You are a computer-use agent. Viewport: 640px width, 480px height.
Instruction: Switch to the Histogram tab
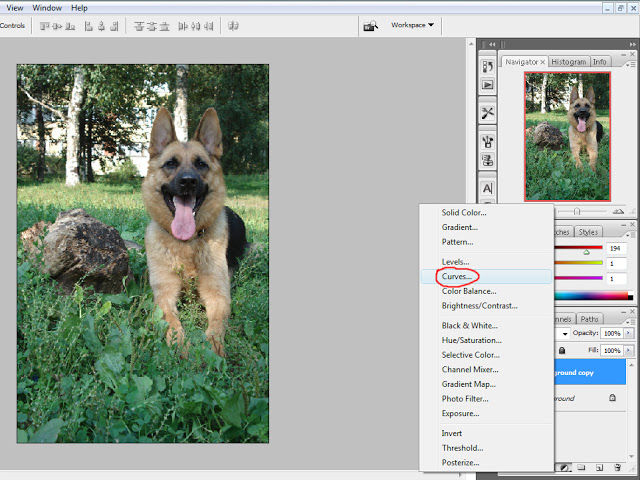click(568, 62)
